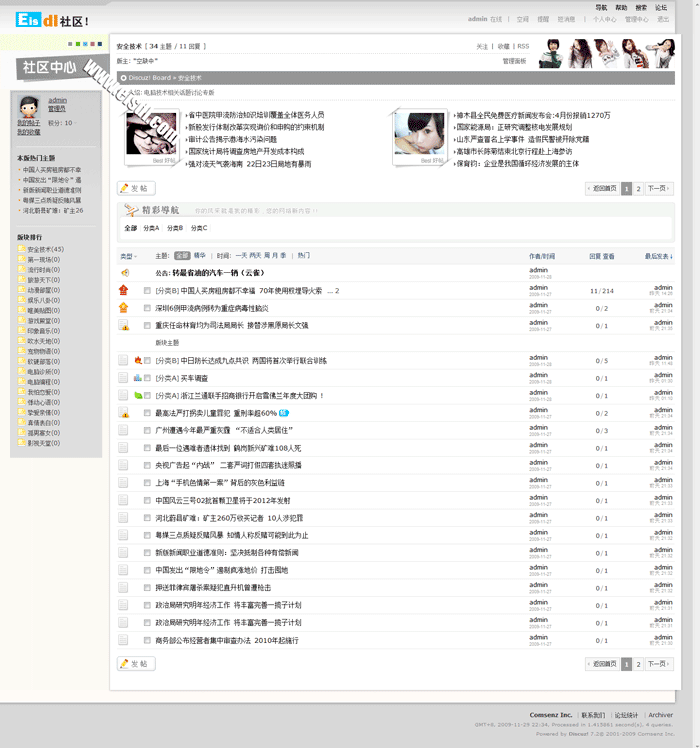The width and height of the screenshot is (700, 748).
Task: Open the 管理面板 link
Action: (x=514, y=61)
